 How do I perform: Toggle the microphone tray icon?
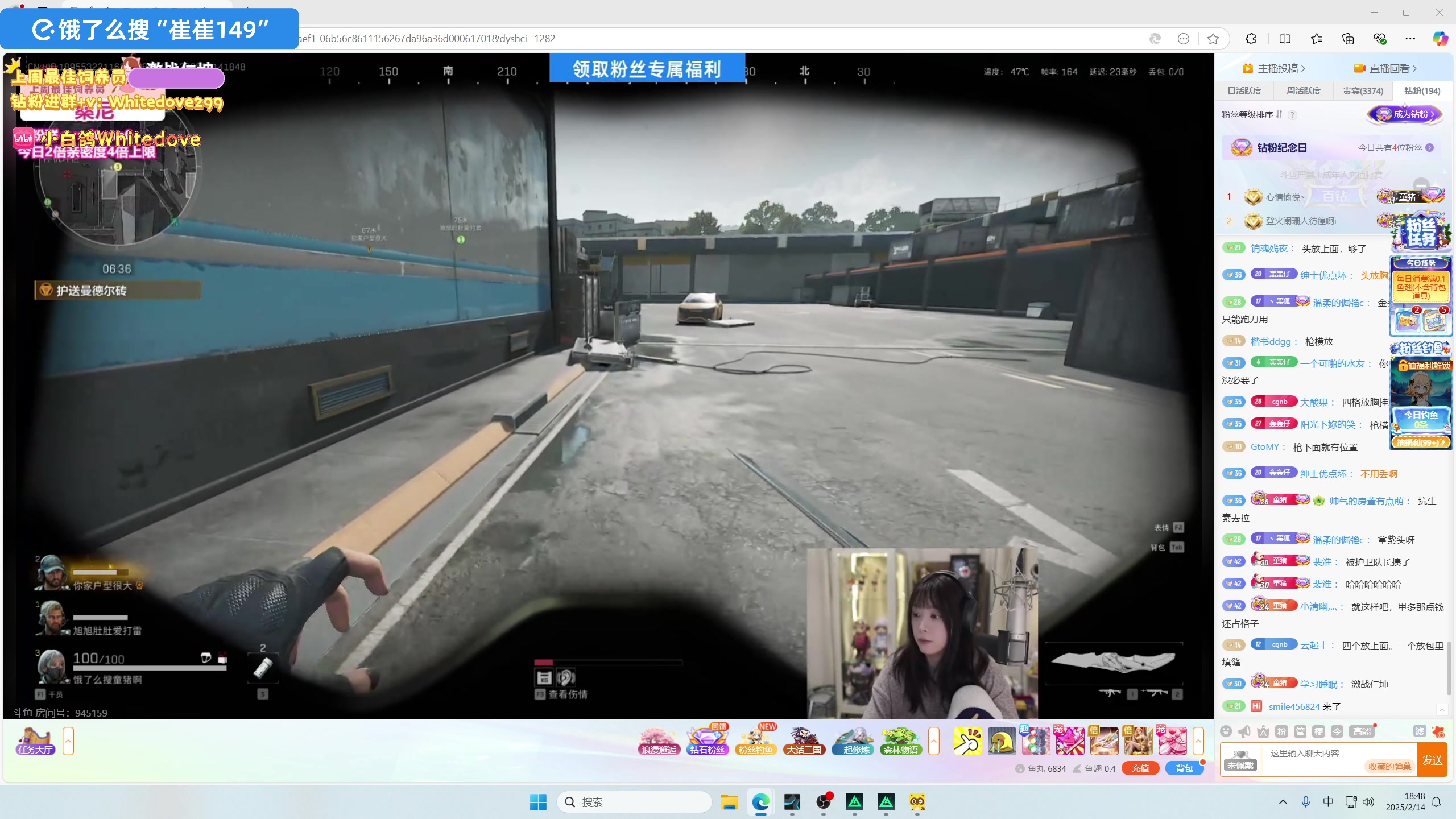(1305, 802)
